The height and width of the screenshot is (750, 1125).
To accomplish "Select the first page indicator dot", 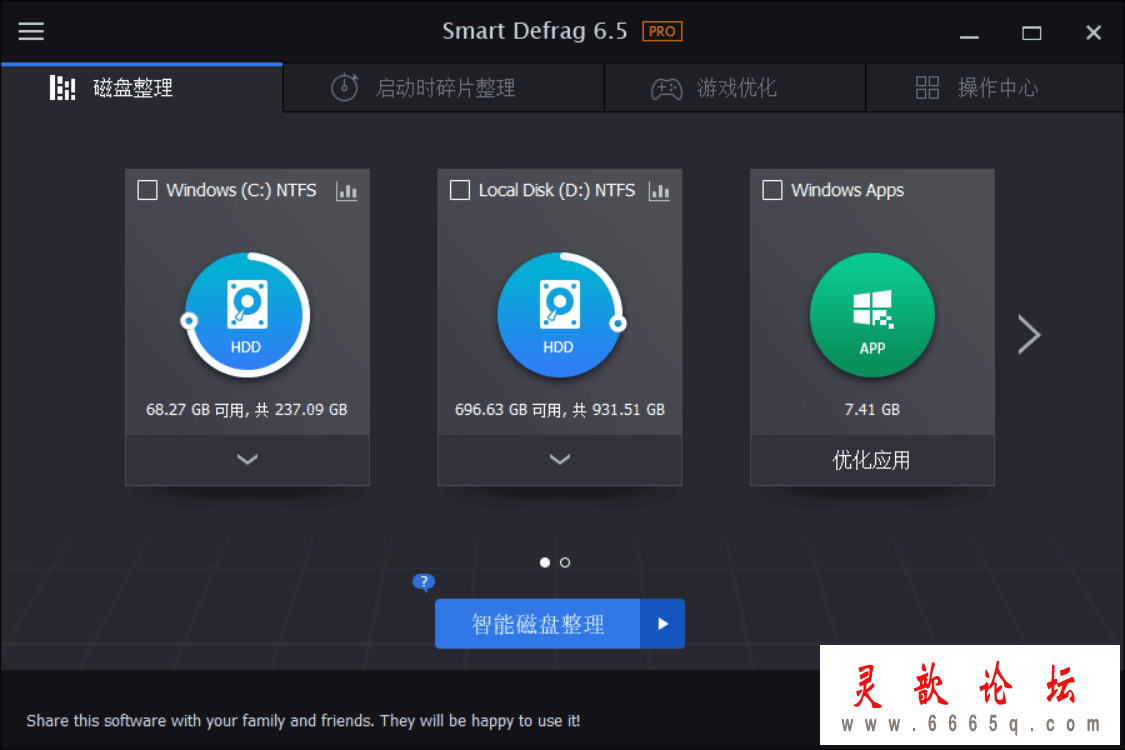I will point(545,563).
